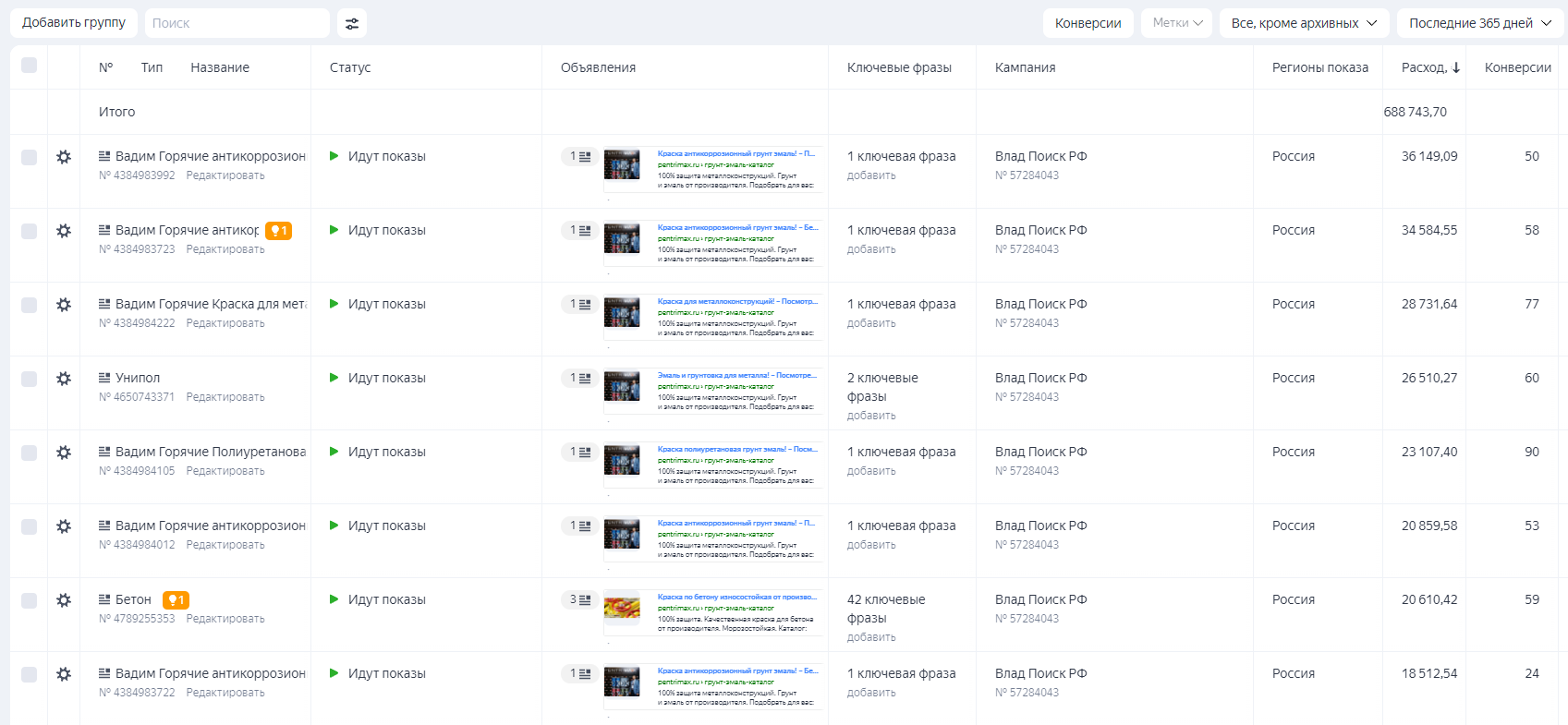
Task: Expand the Метки dropdown
Action: (1177, 23)
